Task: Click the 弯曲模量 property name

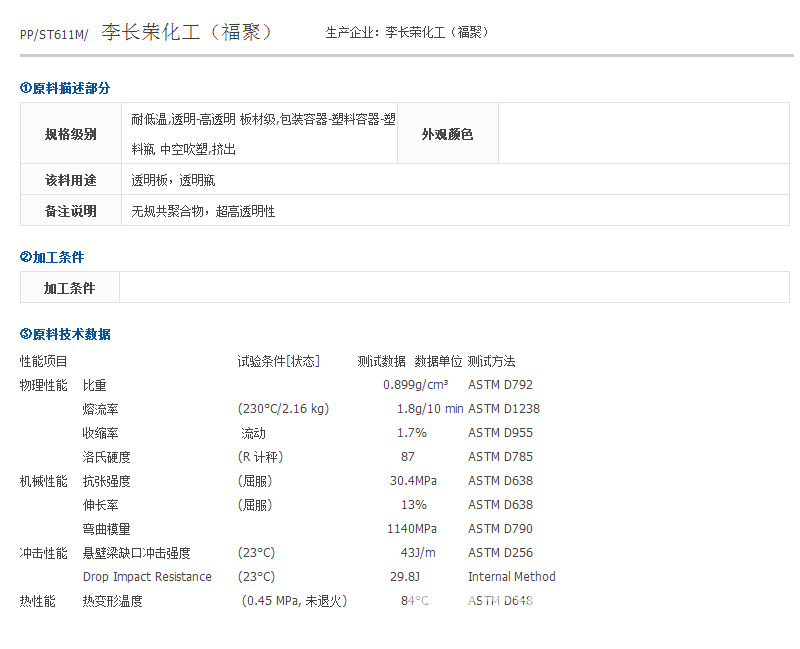Action: (107, 529)
